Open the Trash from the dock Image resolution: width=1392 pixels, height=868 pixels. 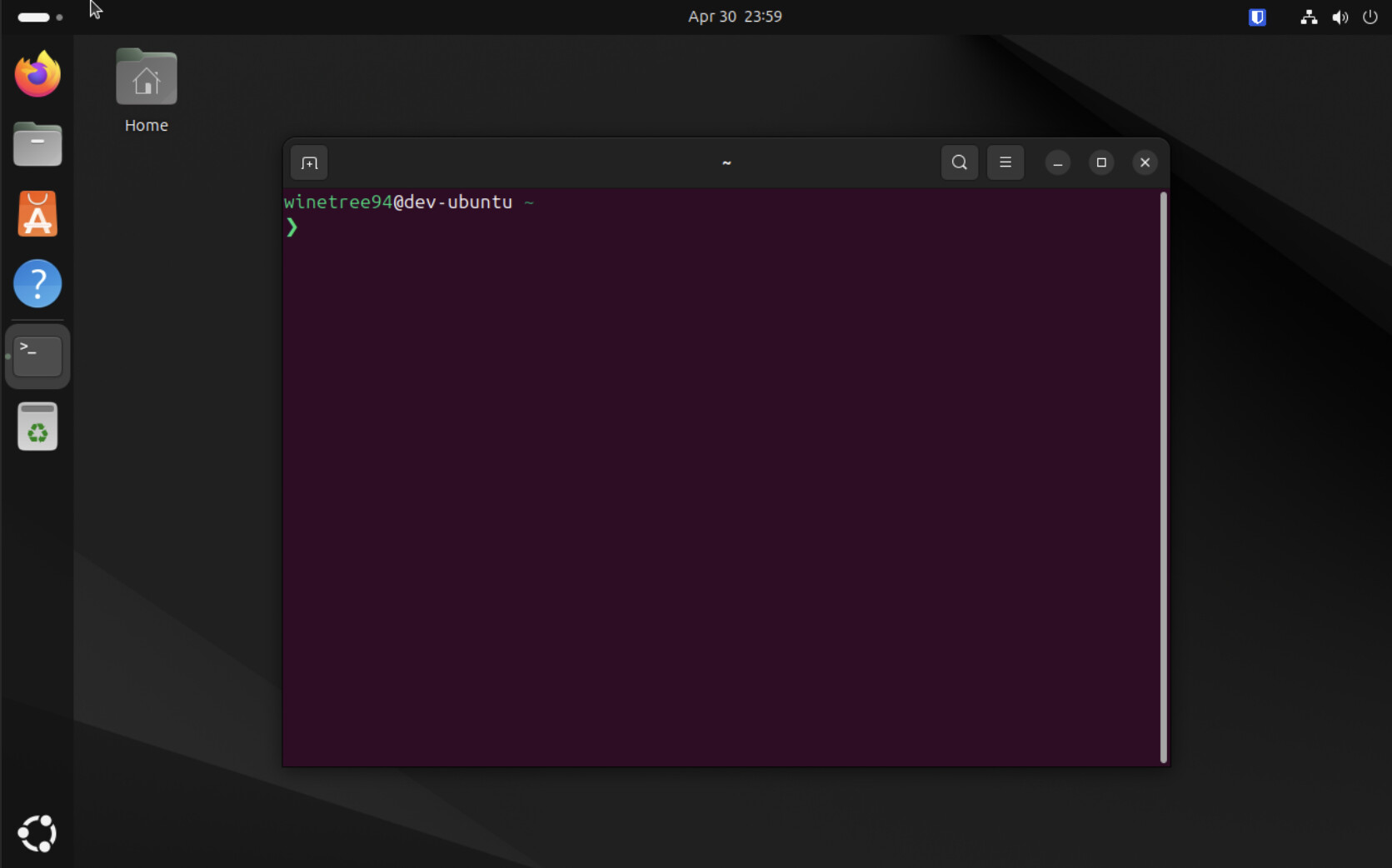pyautogui.click(x=37, y=427)
